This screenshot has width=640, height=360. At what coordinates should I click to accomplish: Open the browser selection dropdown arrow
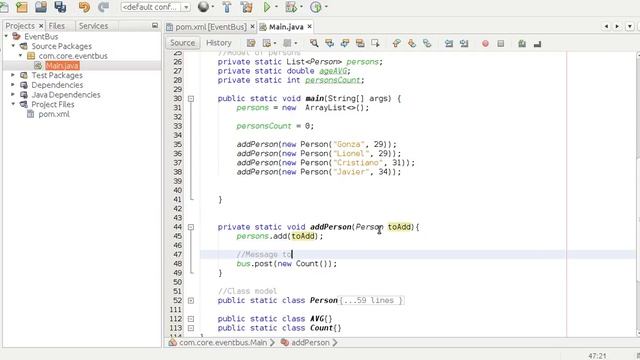(x=213, y=7)
